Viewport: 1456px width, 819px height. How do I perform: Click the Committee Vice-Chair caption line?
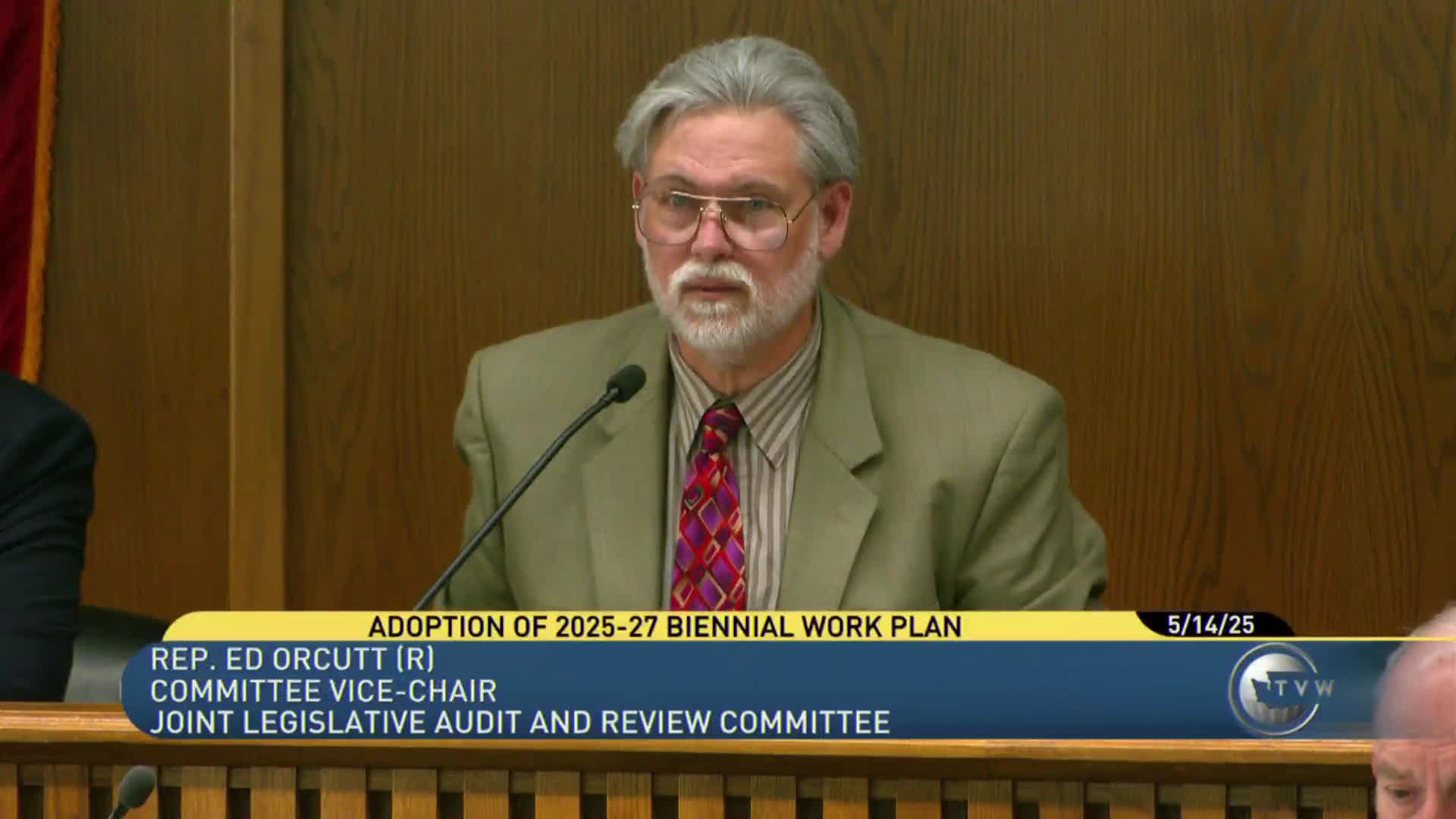point(323,691)
